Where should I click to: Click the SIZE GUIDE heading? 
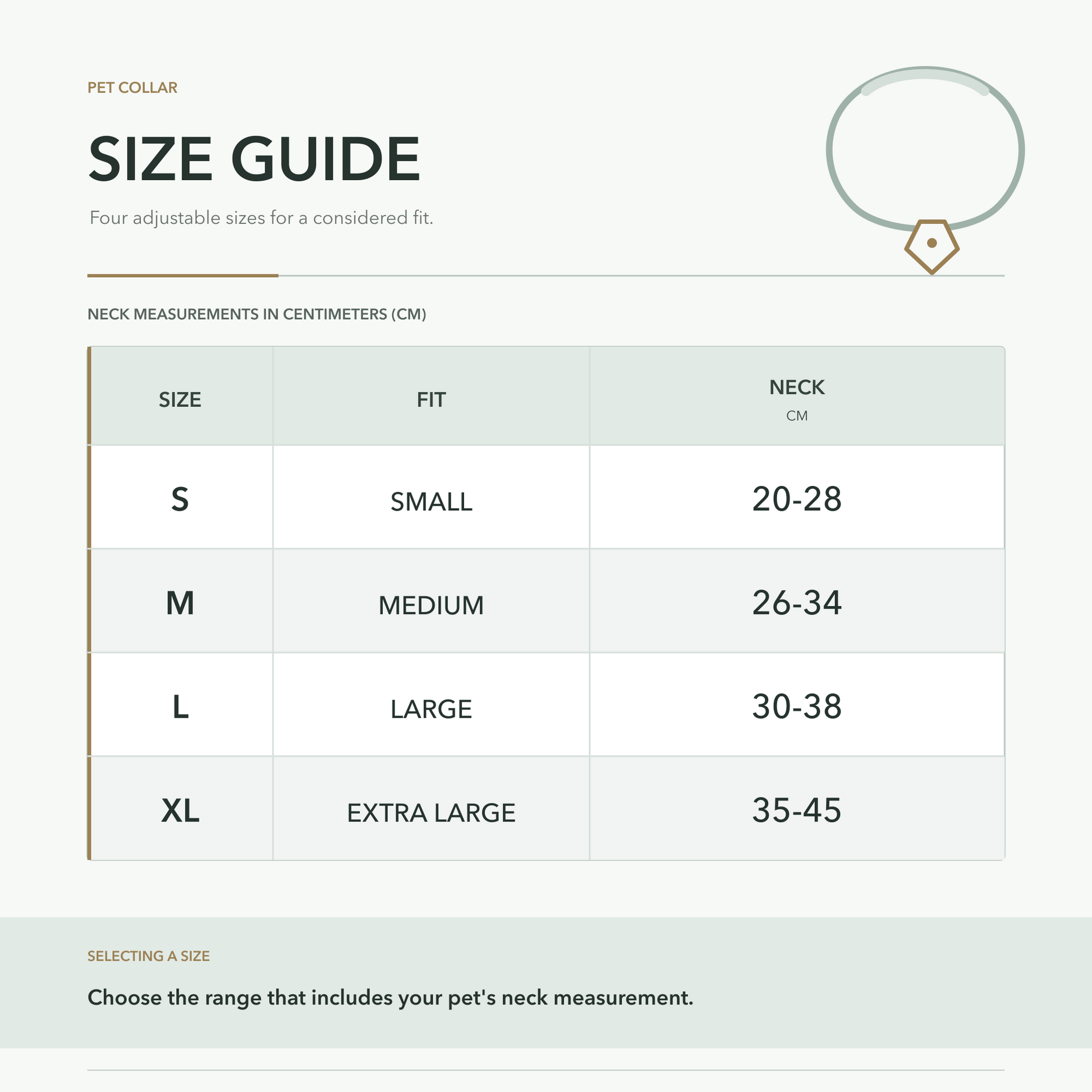(x=254, y=159)
